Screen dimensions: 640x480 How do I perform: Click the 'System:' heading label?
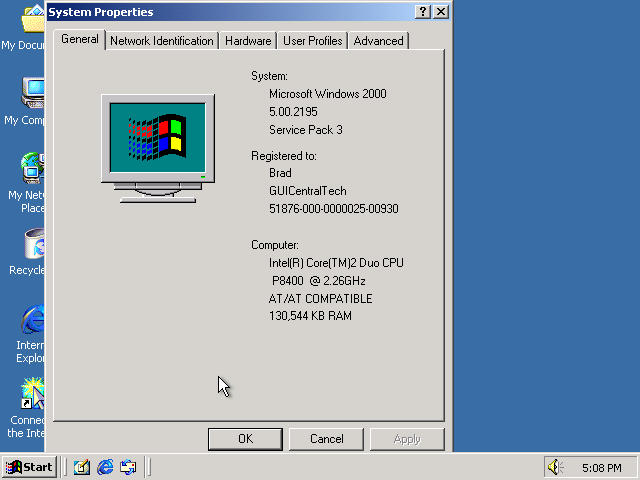(x=269, y=76)
